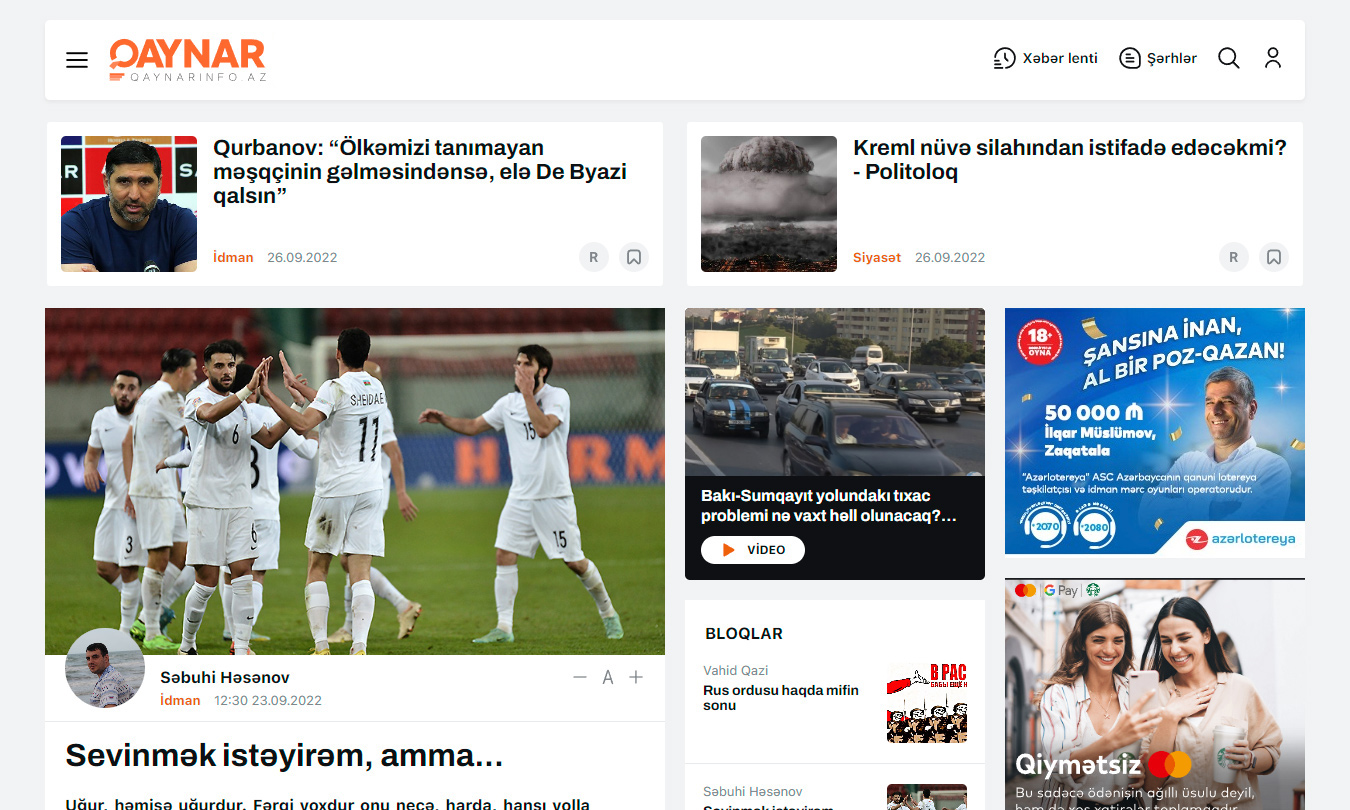The height and width of the screenshot is (810, 1350).
Task: Click the Qaynar logo
Action: (187, 59)
